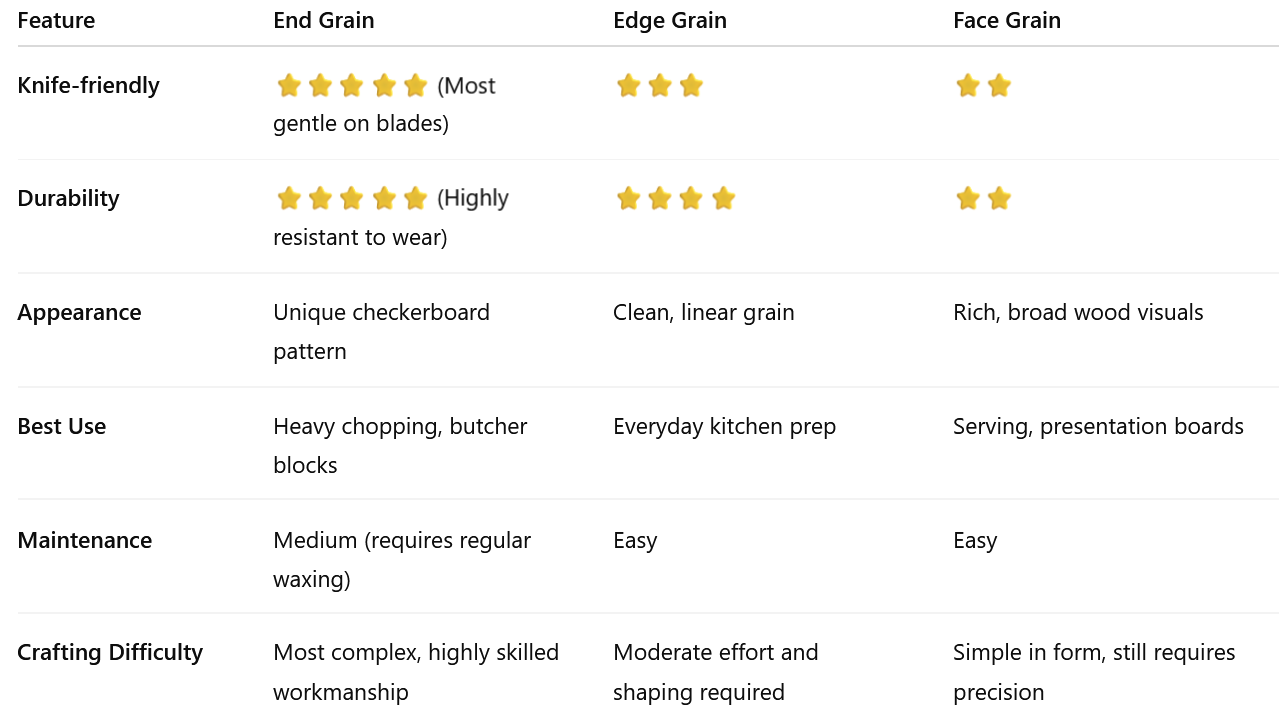Select the Edge Grain column header
1282x727 pixels.
coord(670,21)
